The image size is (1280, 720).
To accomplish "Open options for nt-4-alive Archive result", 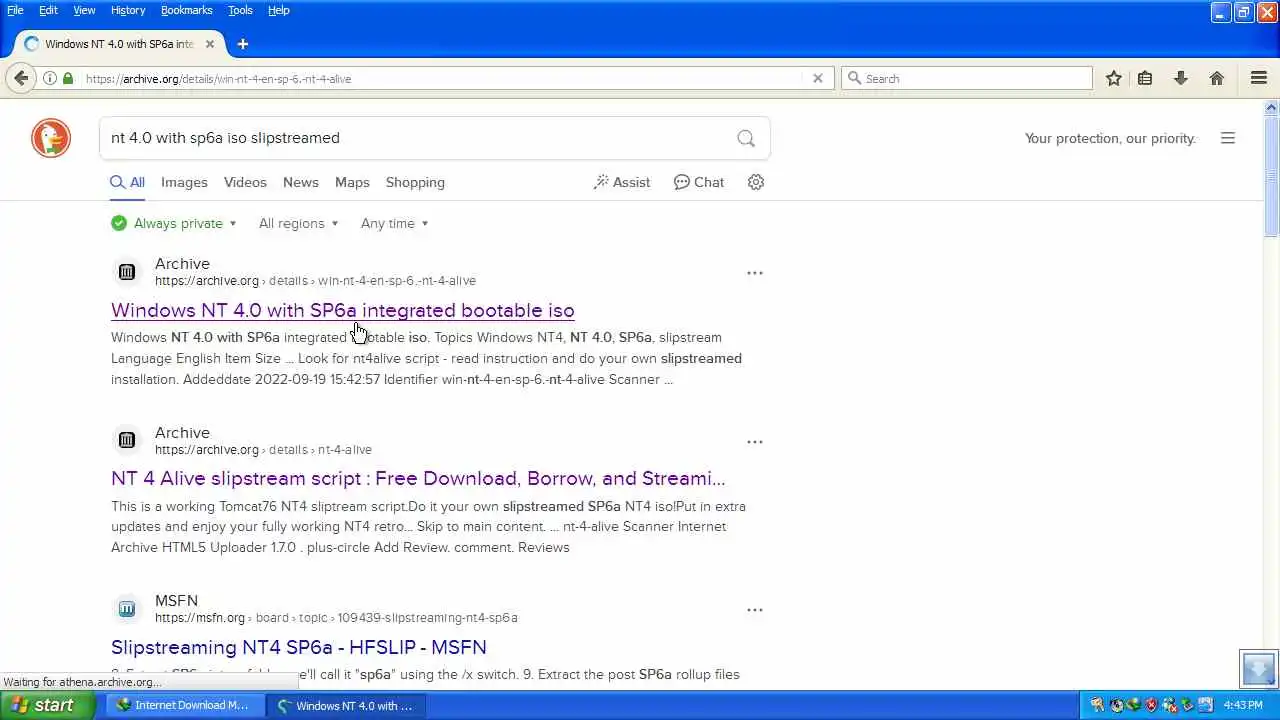I will point(755,442).
